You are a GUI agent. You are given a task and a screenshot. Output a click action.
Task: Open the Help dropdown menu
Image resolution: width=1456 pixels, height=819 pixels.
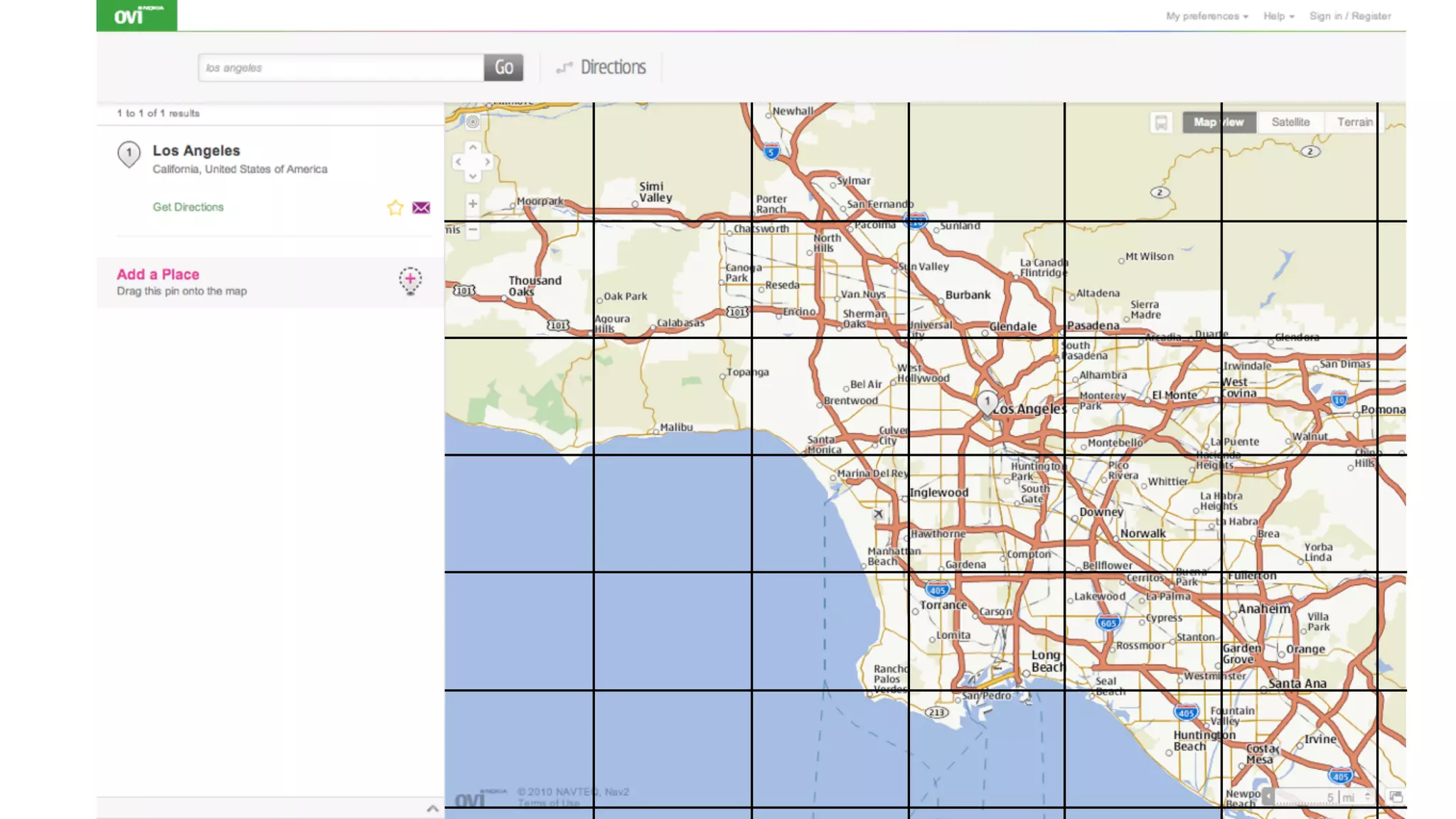click(1278, 16)
